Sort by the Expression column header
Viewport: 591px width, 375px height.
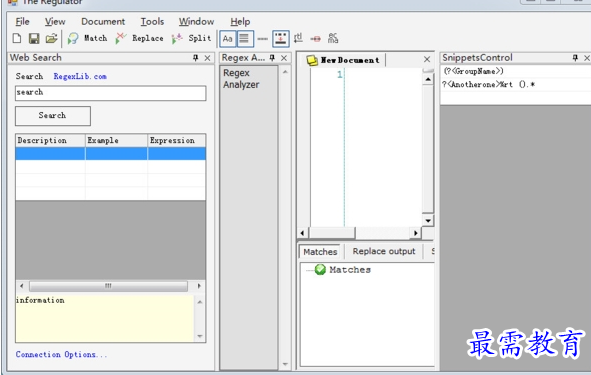point(177,140)
